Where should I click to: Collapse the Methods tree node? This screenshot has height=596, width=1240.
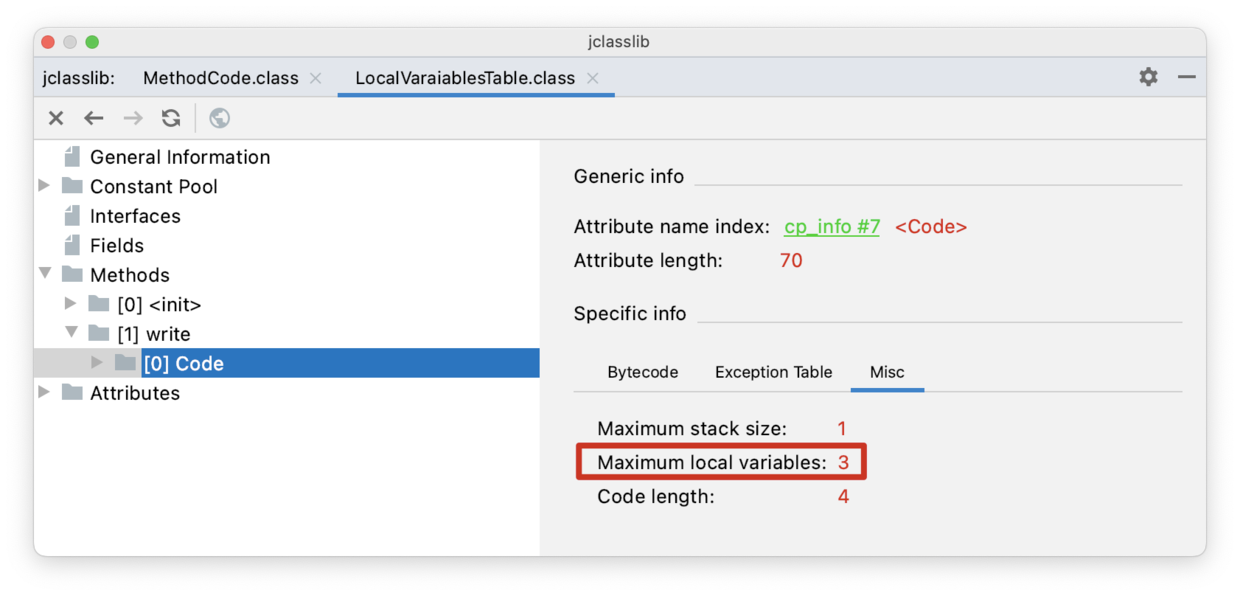[x=45, y=274]
